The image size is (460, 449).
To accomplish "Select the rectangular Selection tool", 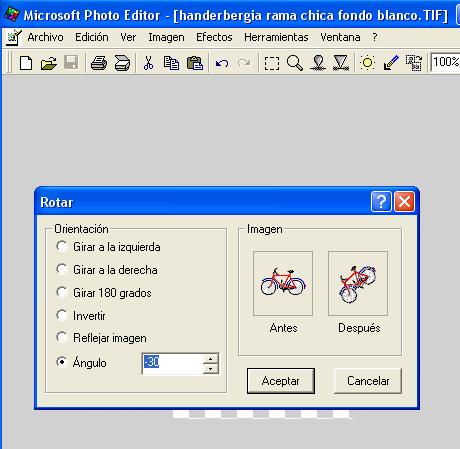I will tap(272, 63).
